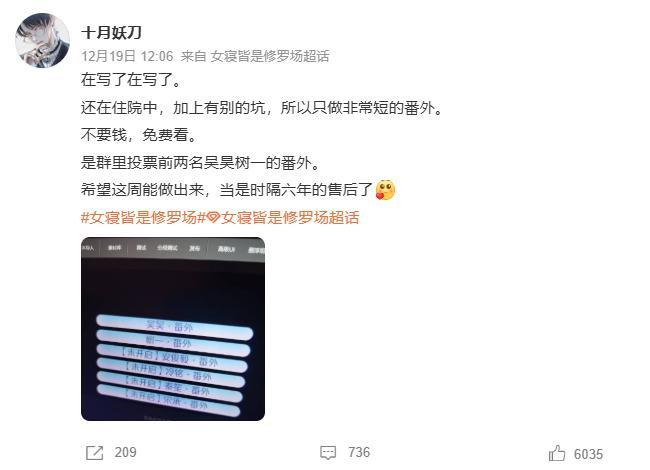Viewport: 650px width, 470px height.
Task: Open the attached image's dark upper area
Action: (173, 286)
